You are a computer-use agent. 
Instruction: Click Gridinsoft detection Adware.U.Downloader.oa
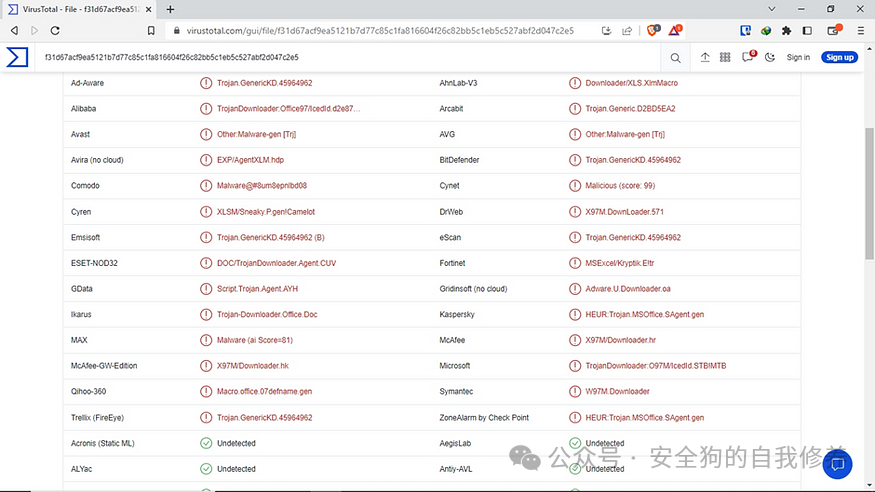tap(628, 289)
